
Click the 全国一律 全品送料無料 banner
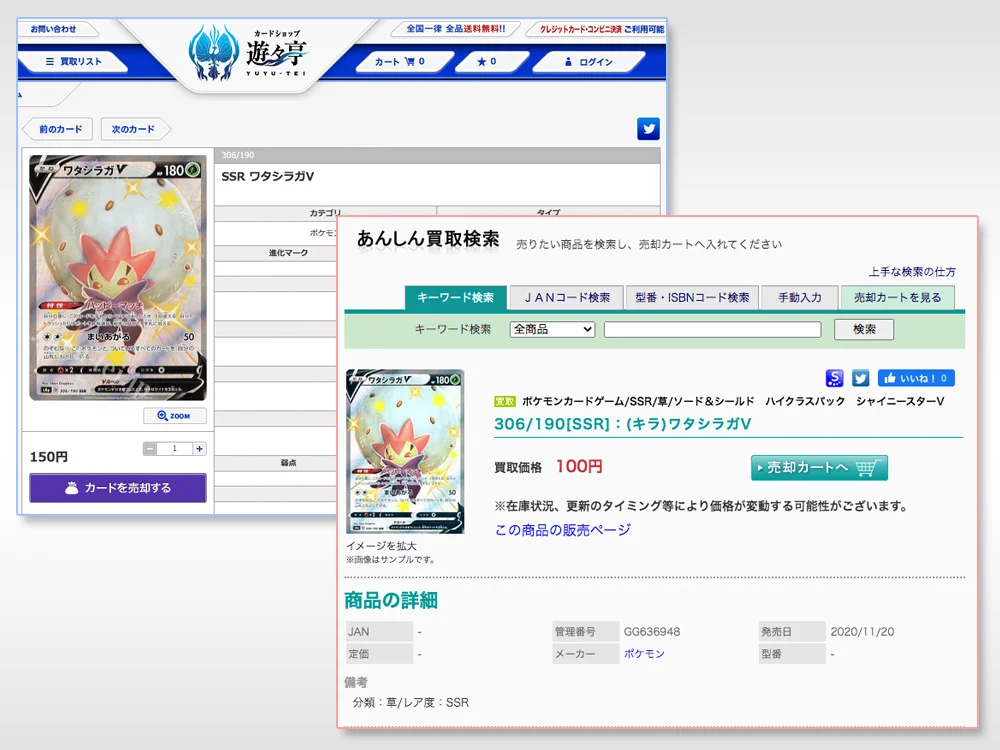pos(455,29)
